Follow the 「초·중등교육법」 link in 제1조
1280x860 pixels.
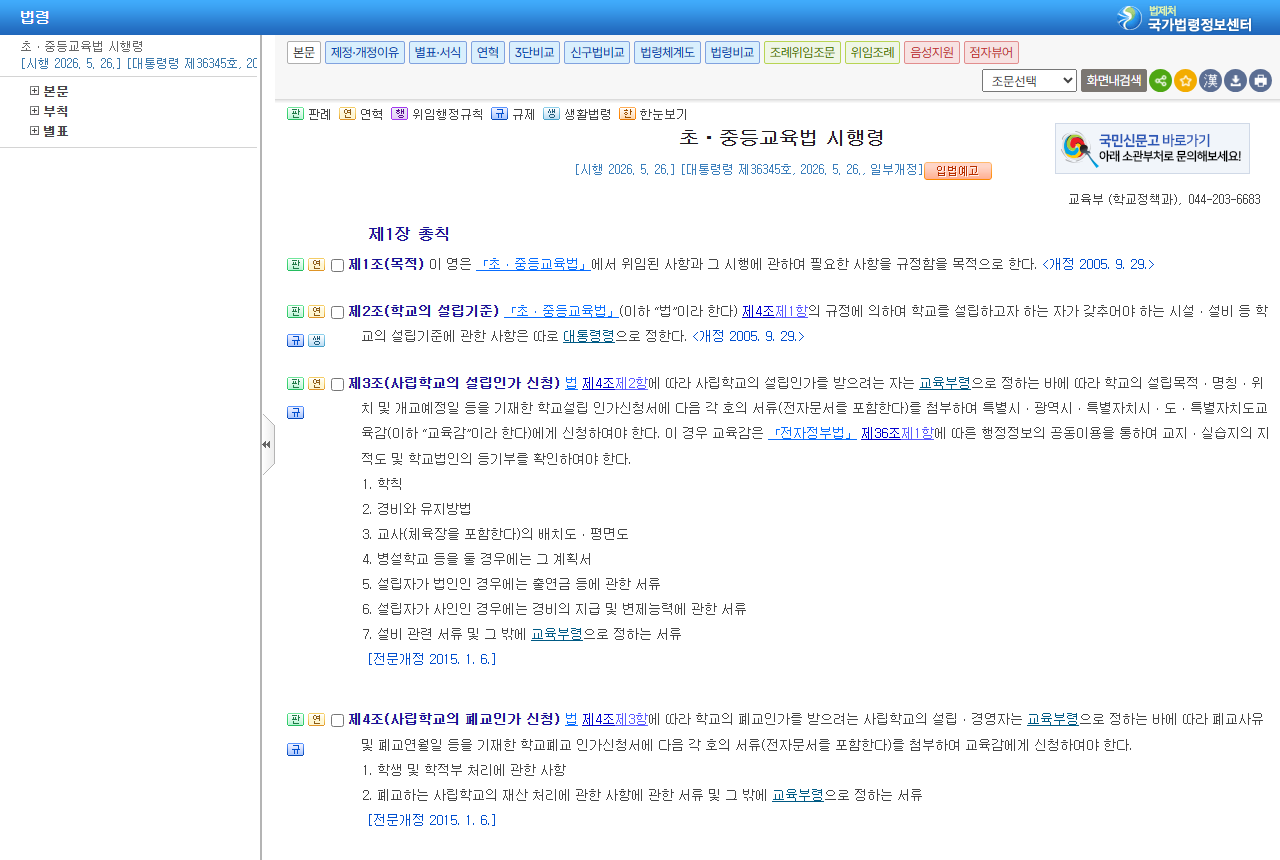pyautogui.click(x=533, y=265)
